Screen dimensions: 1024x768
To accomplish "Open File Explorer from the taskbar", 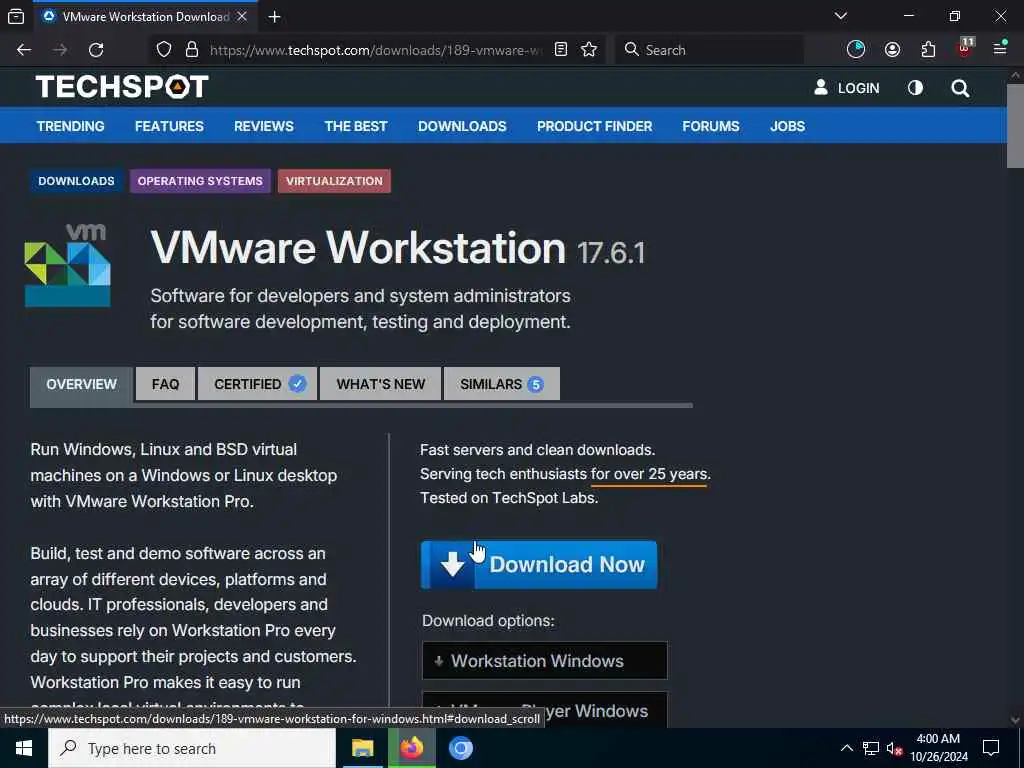I will click(362, 748).
